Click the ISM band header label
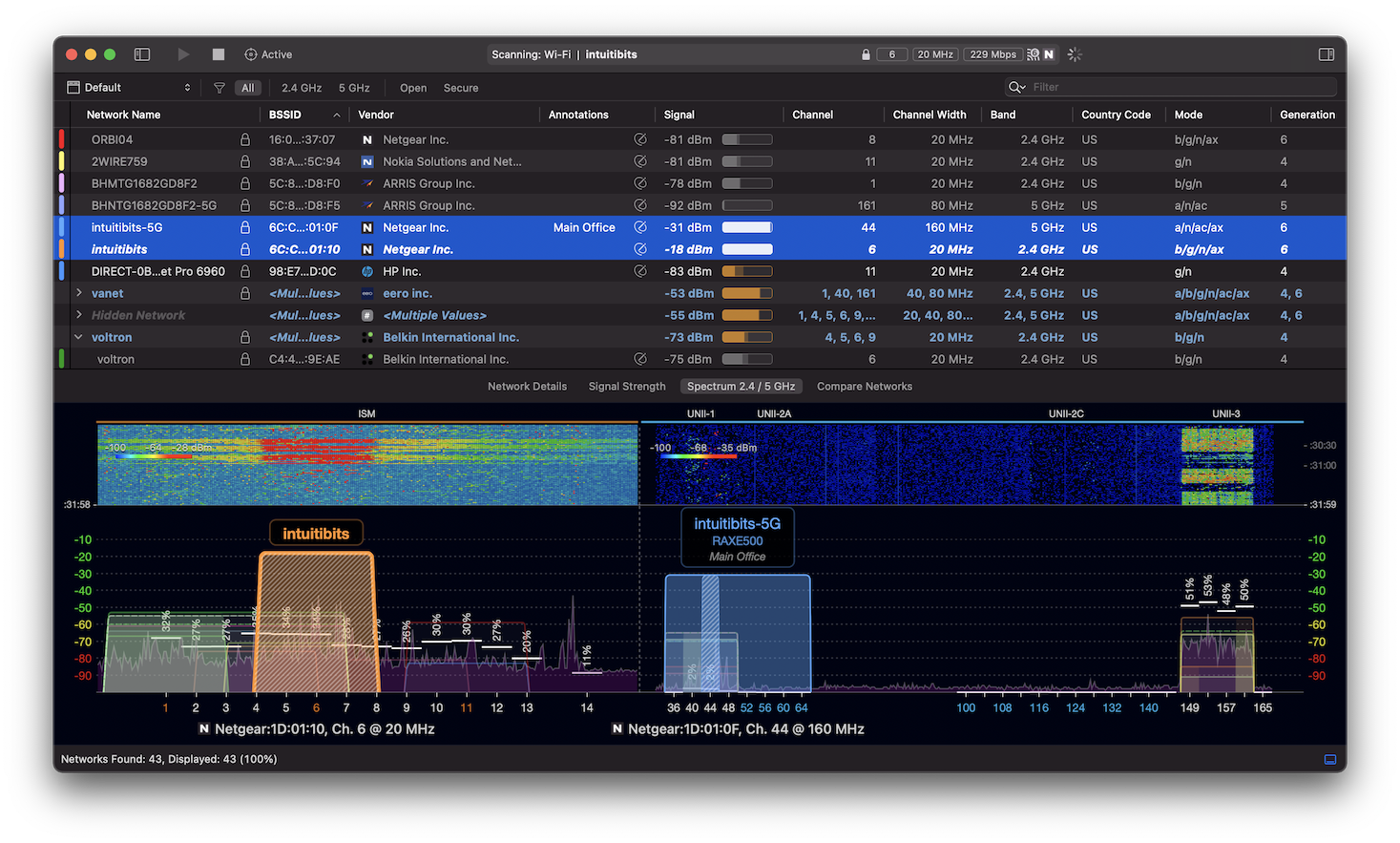Viewport: 1400px width, 843px height. point(366,413)
